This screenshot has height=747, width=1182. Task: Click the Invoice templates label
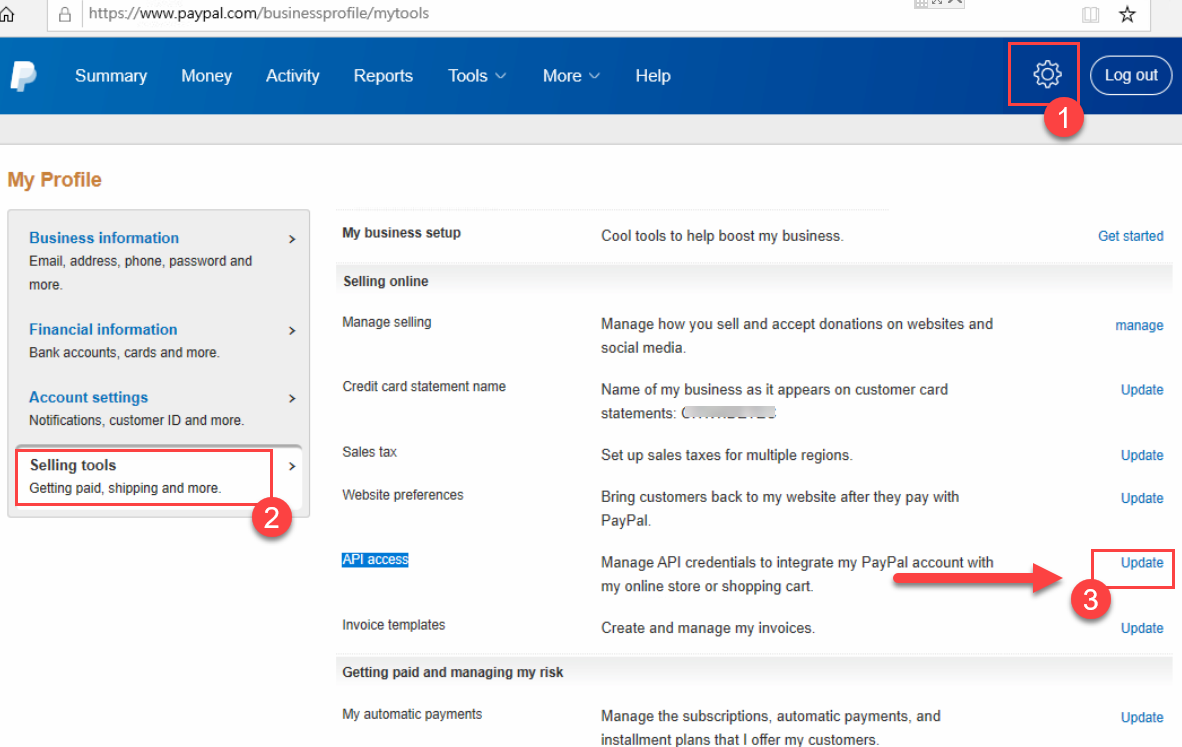click(x=393, y=625)
